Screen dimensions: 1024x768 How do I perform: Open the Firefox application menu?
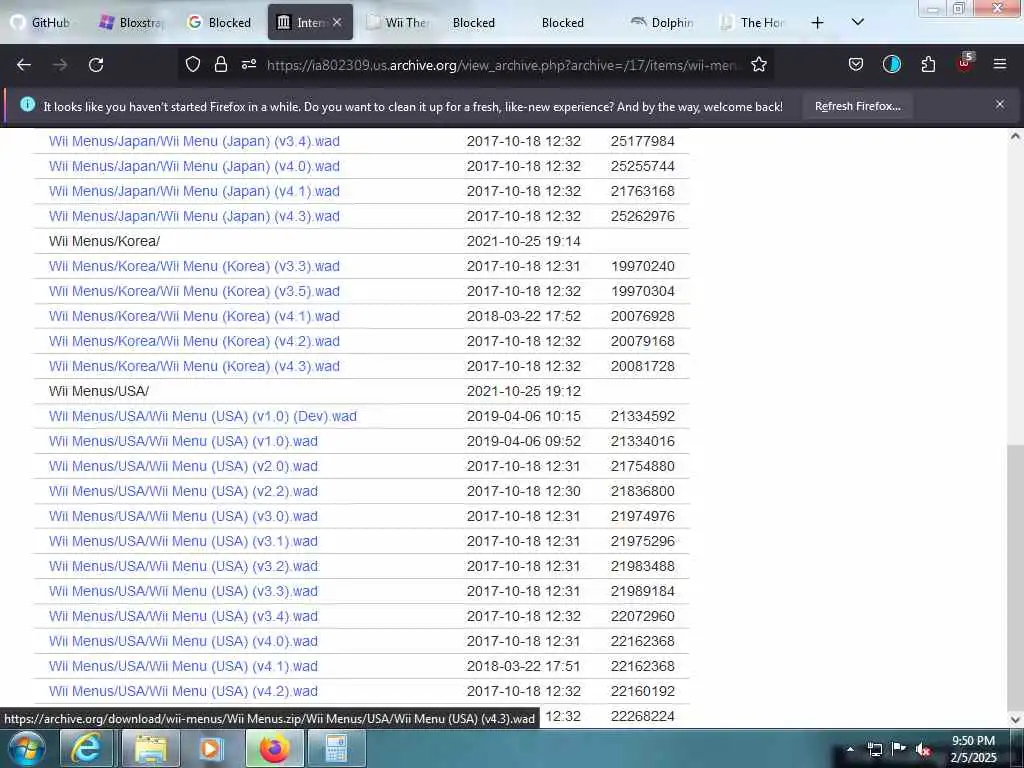pos(1000,64)
